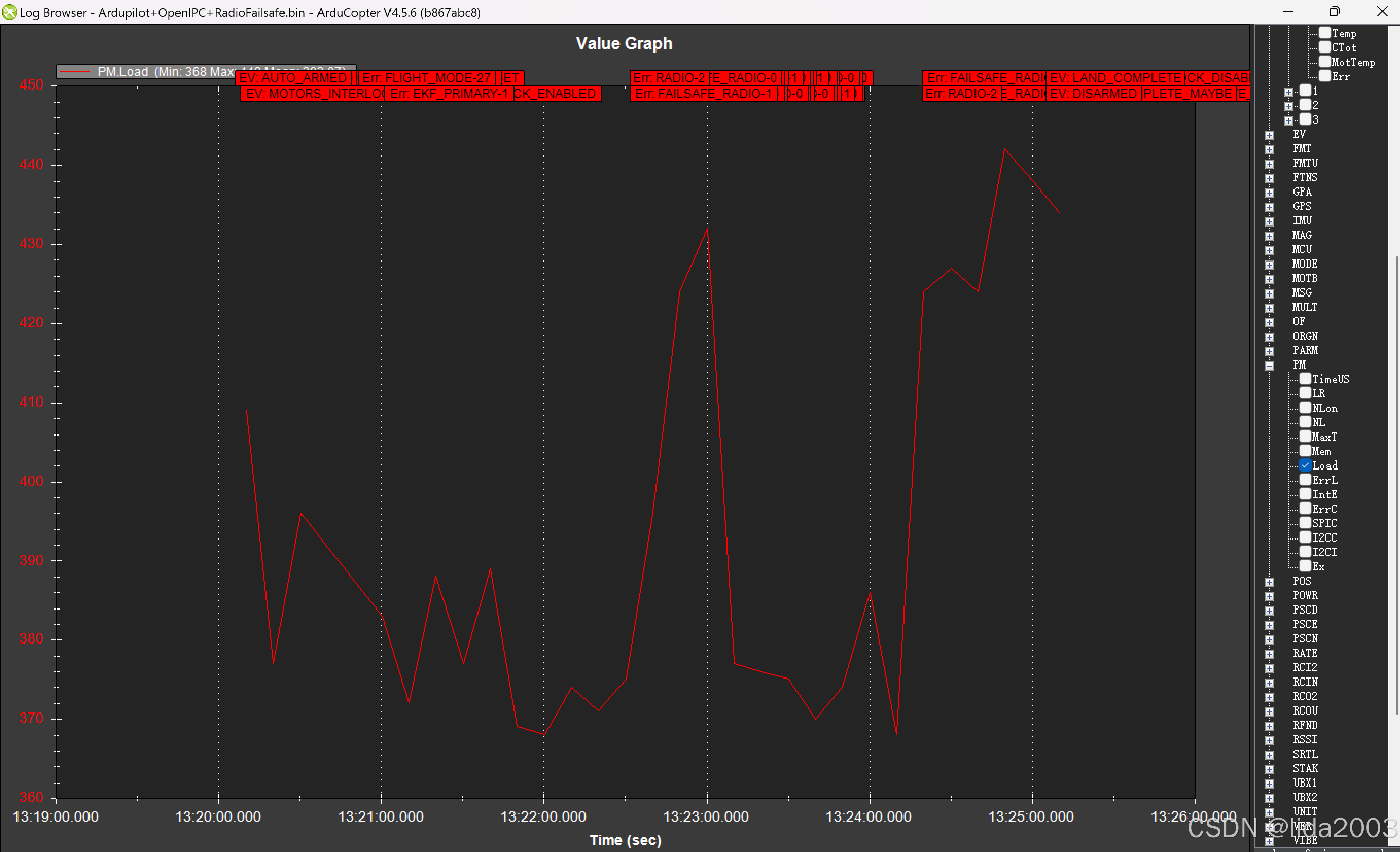Uncheck the Load checkbox under PM

(1305, 465)
